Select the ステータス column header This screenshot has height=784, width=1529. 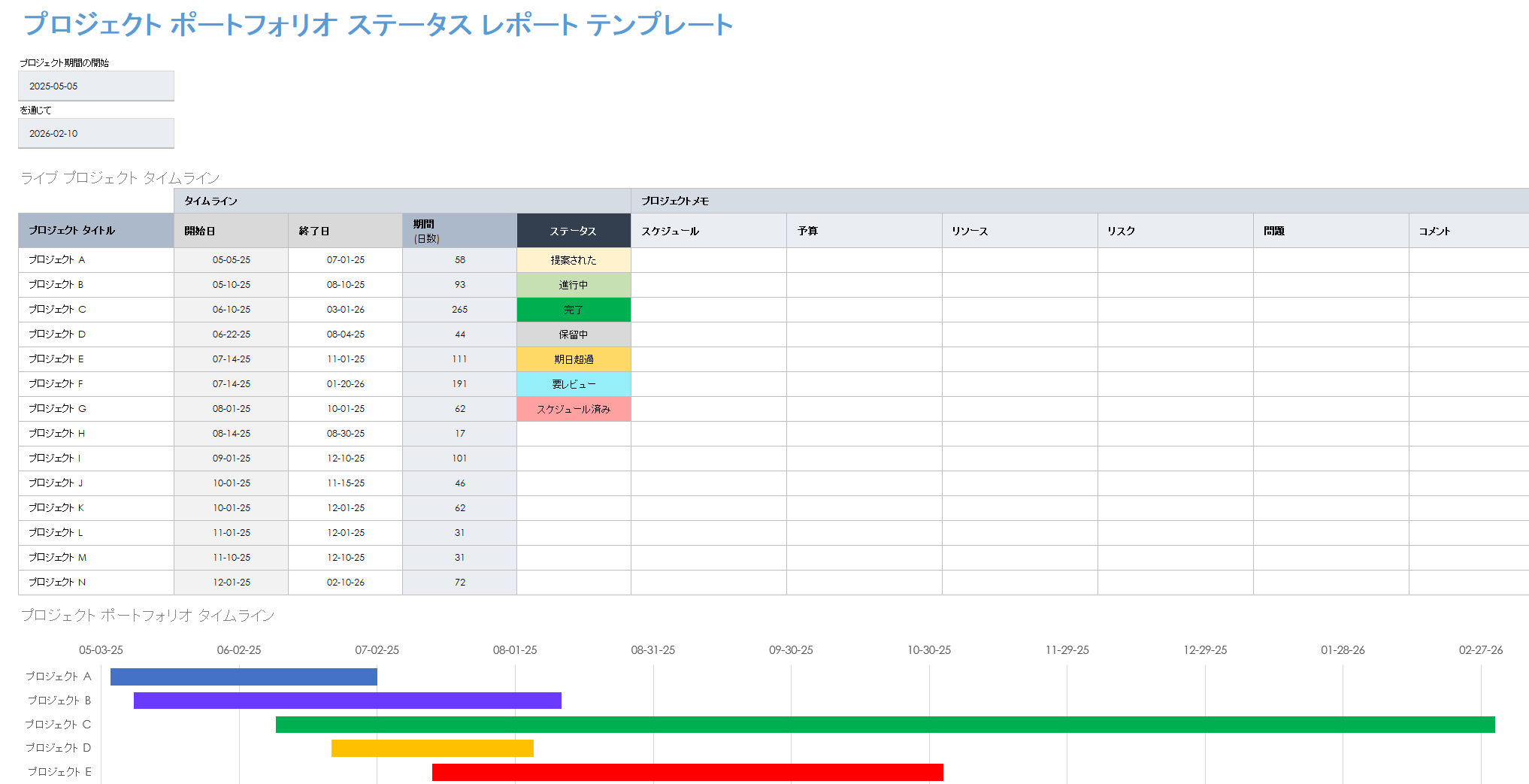[x=574, y=231]
